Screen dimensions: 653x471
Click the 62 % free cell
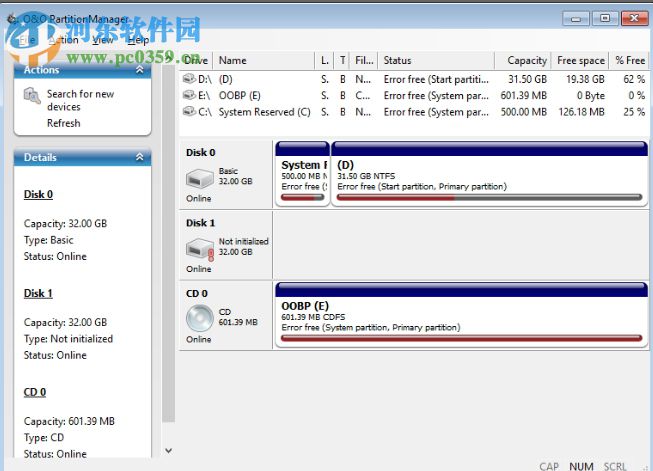tap(634, 79)
